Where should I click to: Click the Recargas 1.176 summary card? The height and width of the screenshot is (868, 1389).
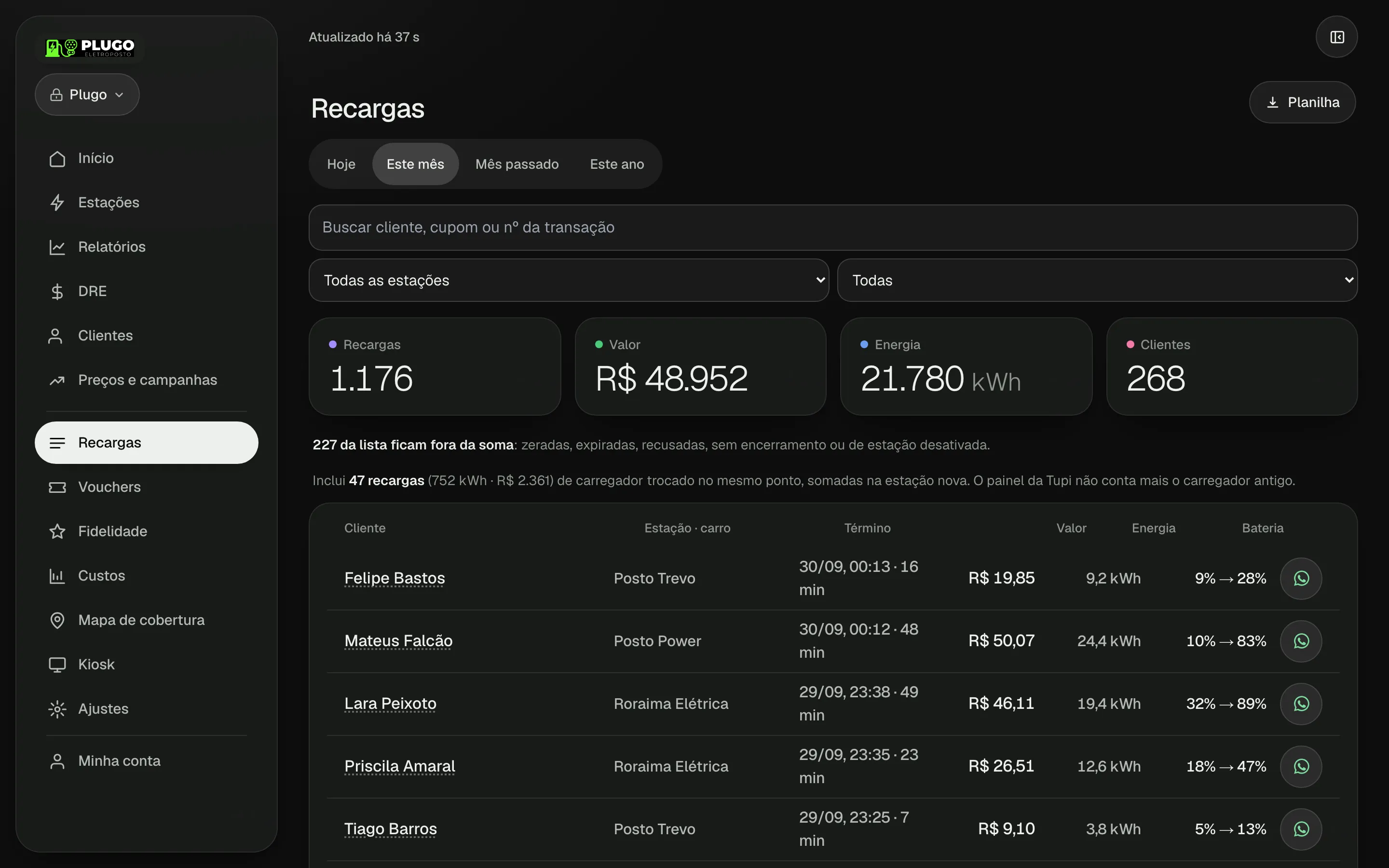[x=435, y=366]
